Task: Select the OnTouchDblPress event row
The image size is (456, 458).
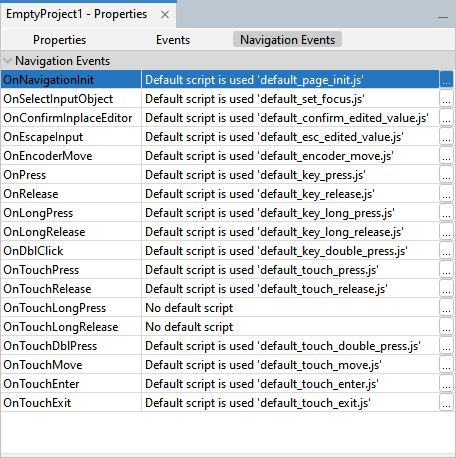Action: point(228,346)
